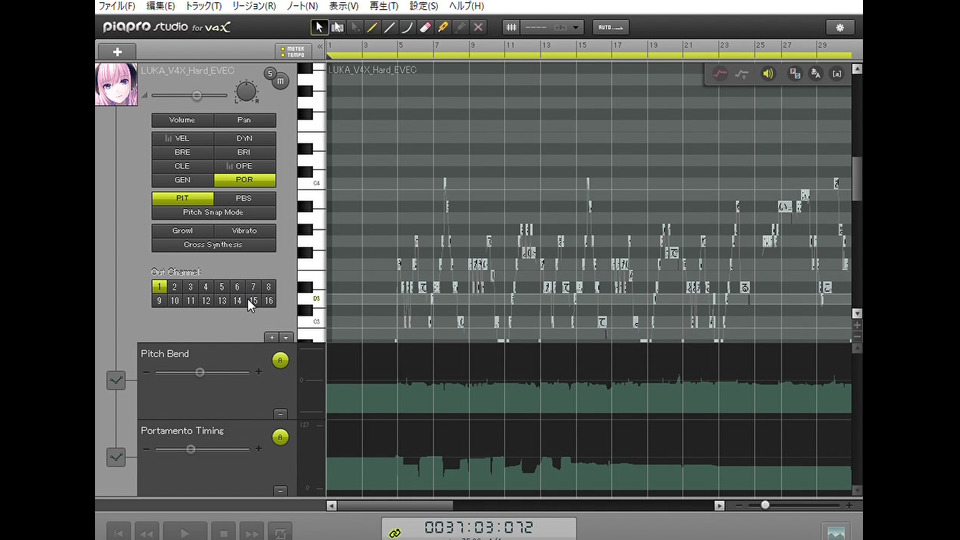
Task: Select the Pan parameter button
Action: coord(244,120)
